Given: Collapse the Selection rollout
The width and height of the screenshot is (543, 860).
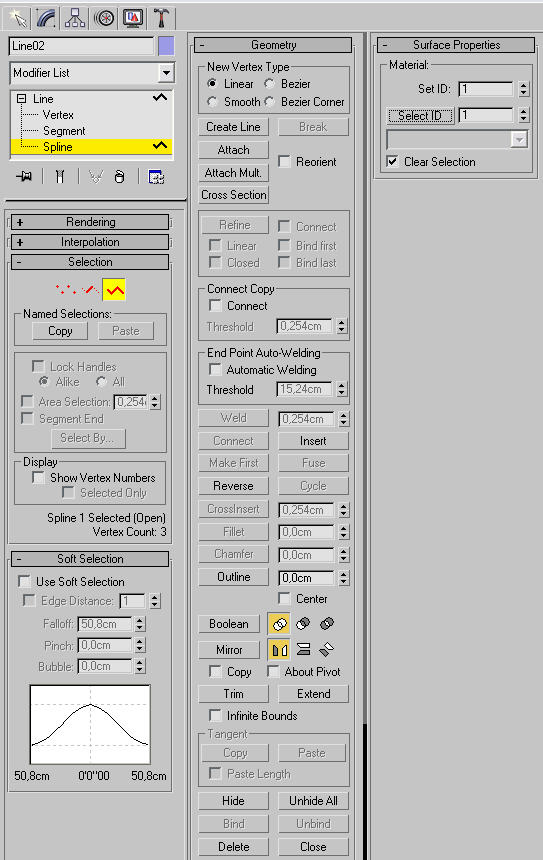Looking at the screenshot, I should (x=90, y=262).
